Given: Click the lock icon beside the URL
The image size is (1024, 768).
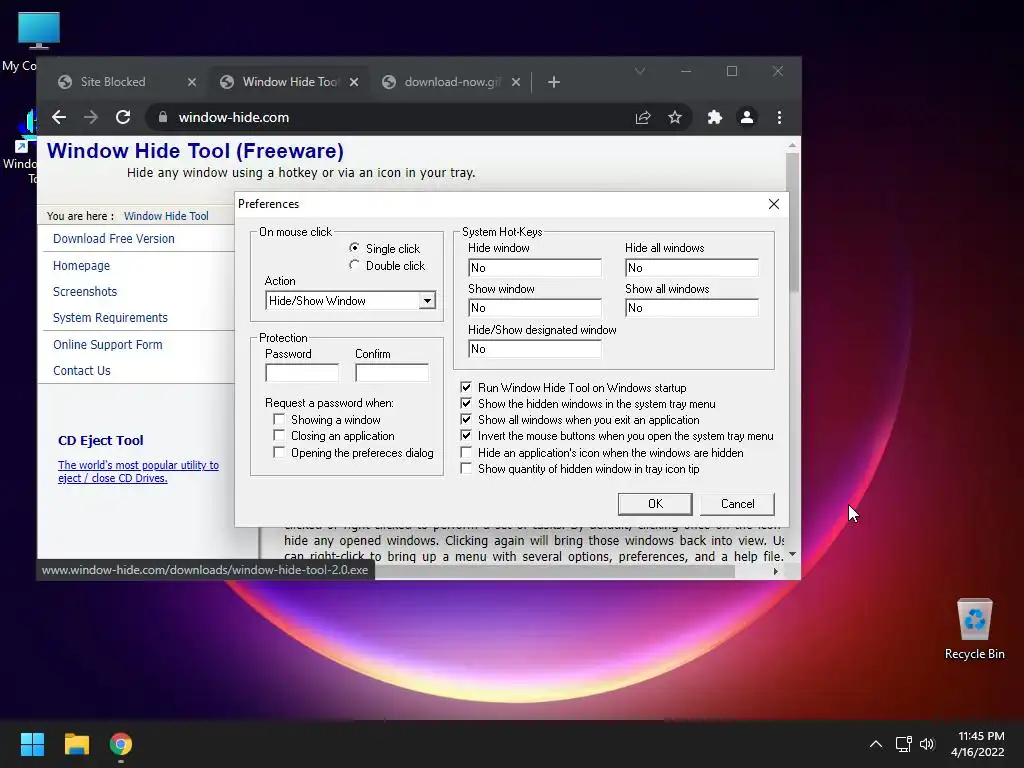Looking at the screenshot, I should [163, 118].
